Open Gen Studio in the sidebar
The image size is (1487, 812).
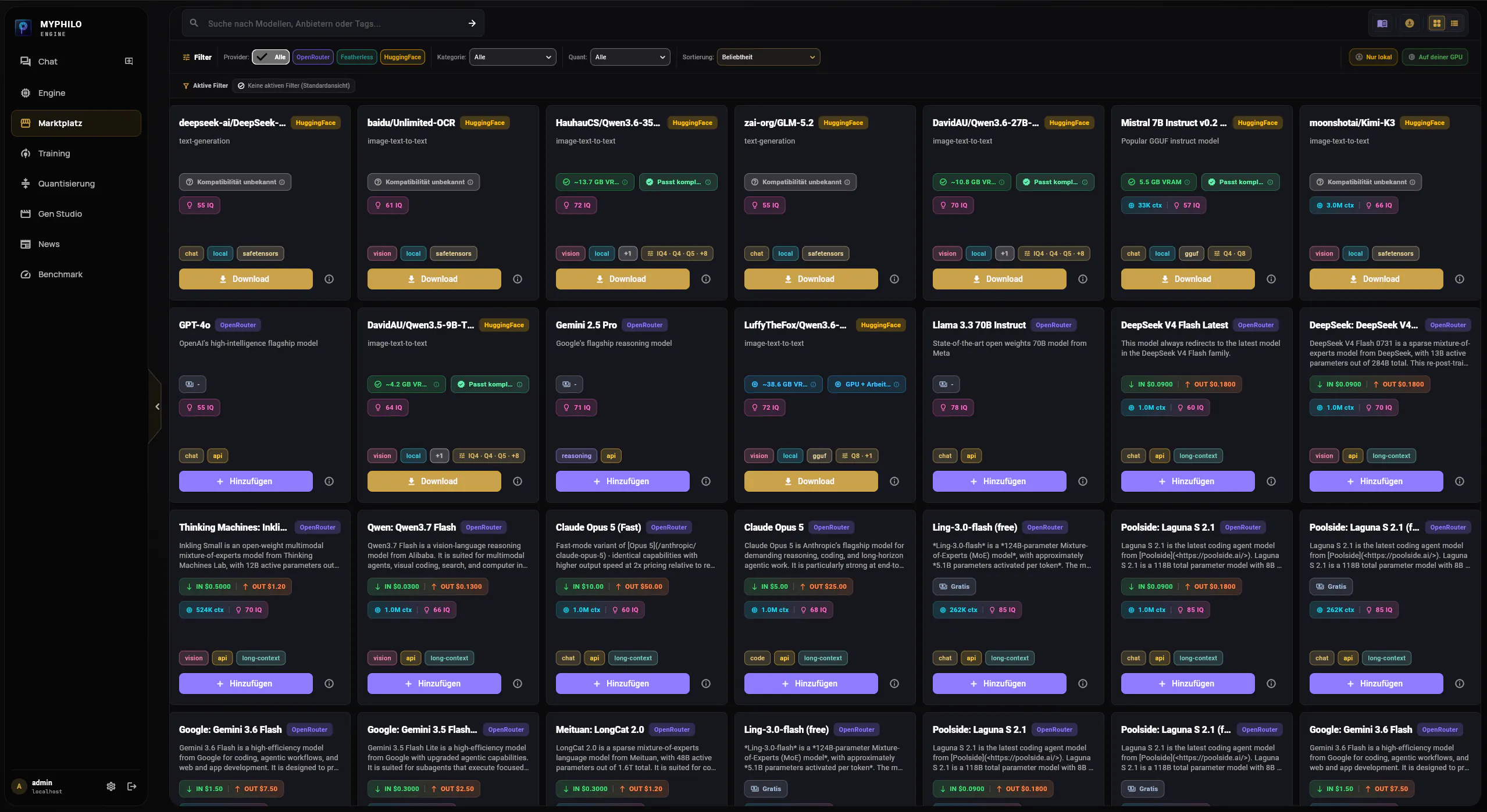76,214
